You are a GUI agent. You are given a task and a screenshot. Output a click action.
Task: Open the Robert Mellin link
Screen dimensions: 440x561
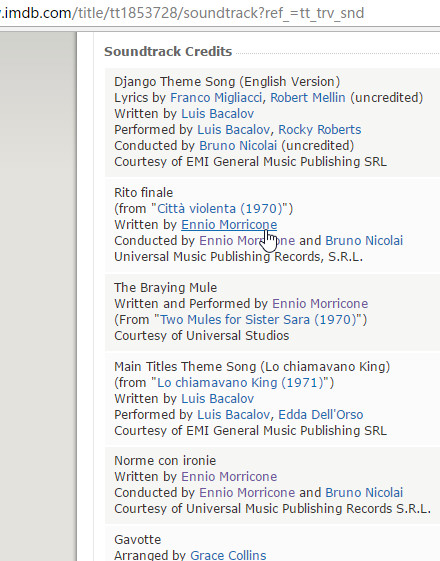point(308,98)
